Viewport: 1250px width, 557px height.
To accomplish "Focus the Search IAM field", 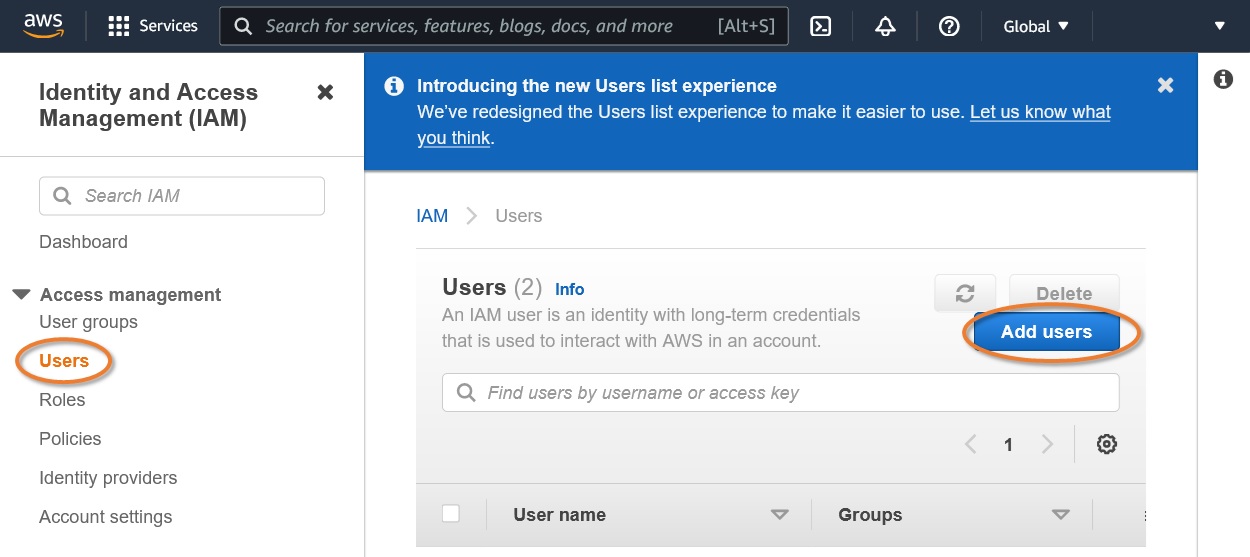I will 182,196.
